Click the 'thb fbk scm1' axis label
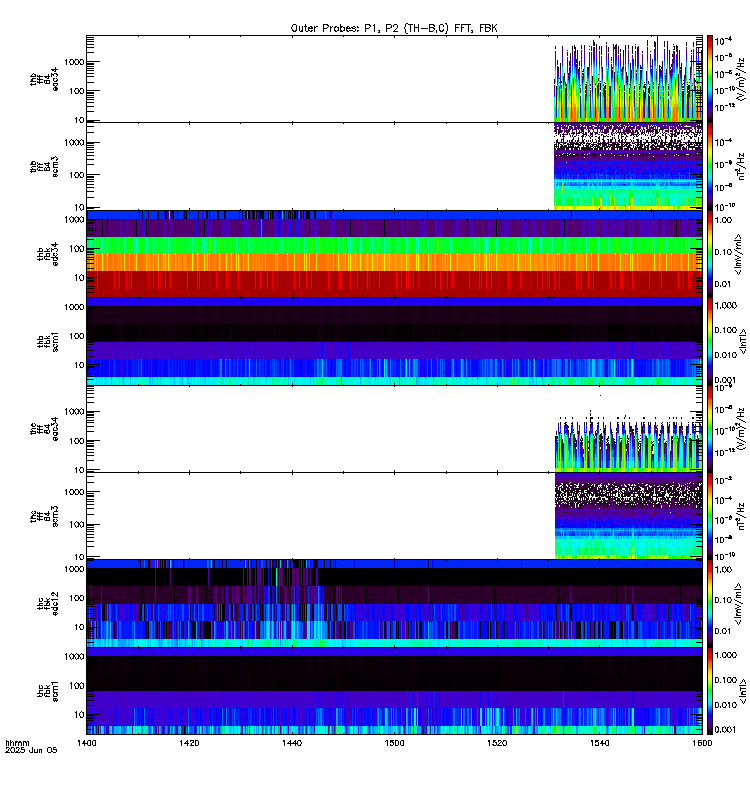This screenshot has height=800, width=750. (47, 341)
